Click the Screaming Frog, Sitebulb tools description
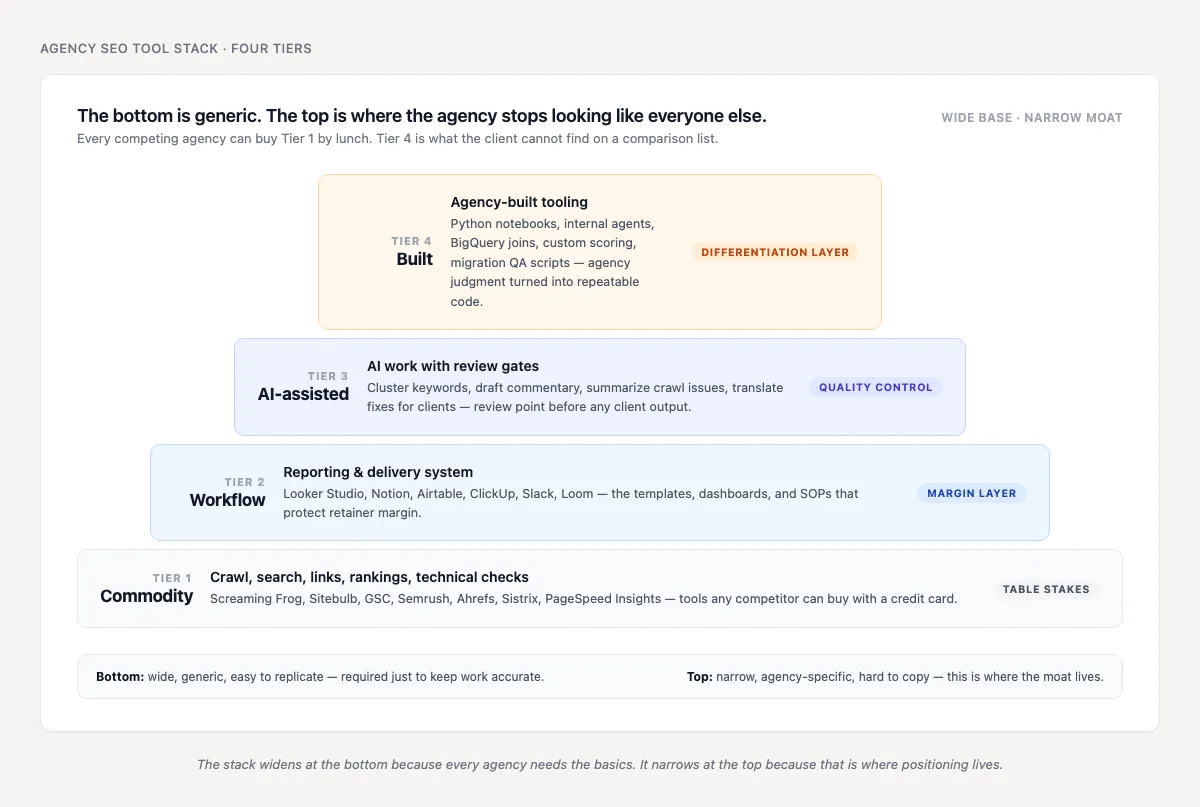1200x807 pixels. pos(584,599)
